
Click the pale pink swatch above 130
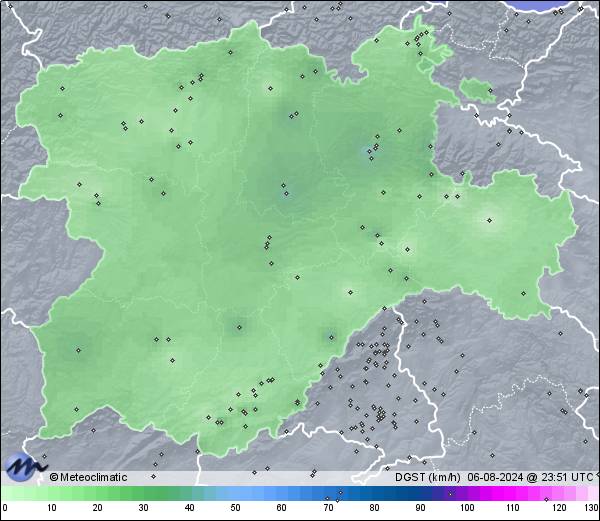(594, 493)
